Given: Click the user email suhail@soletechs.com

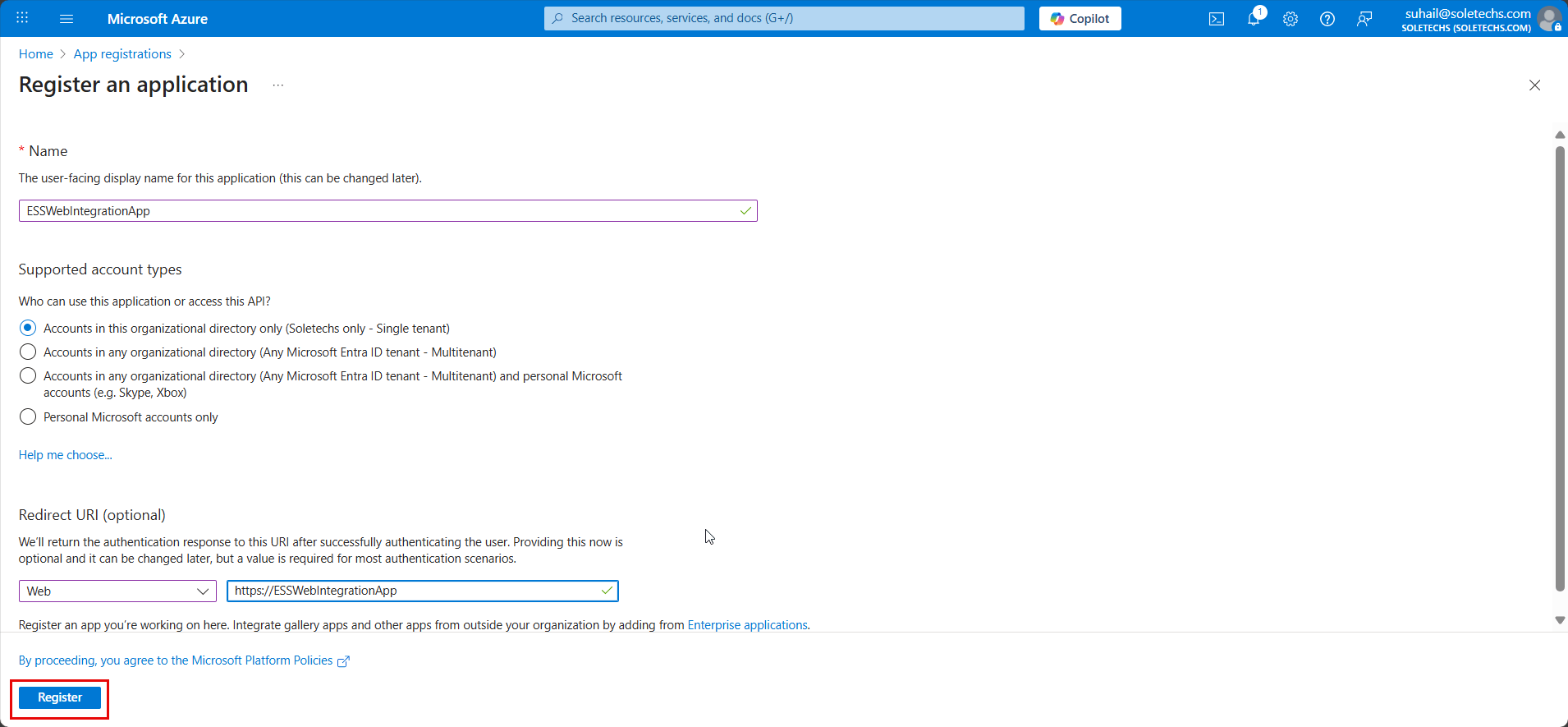Looking at the screenshot, I should tap(1468, 13).
